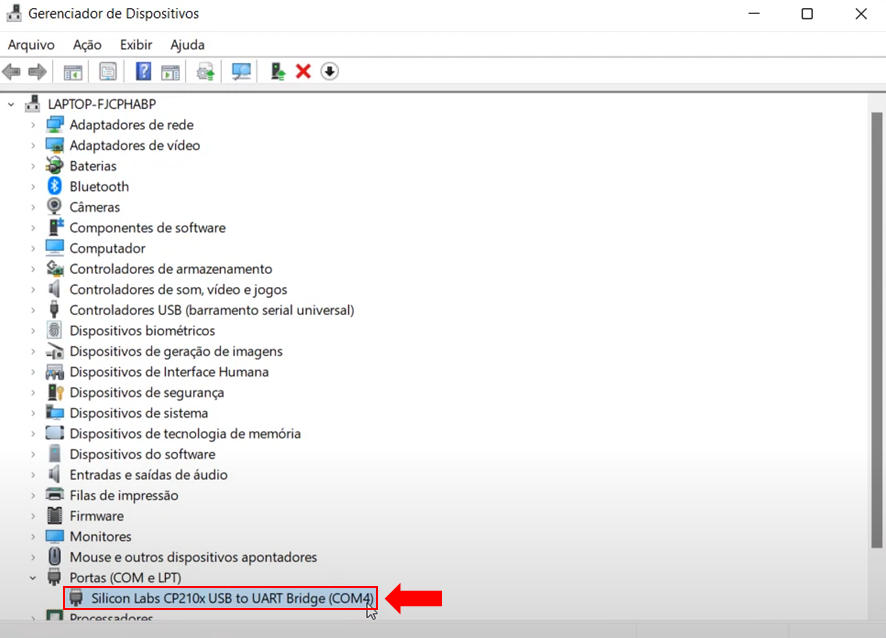This screenshot has height=638, width=886.
Task: Minimize the Gerenciador de Dispositivos window
Action: [x=754, y=14]
